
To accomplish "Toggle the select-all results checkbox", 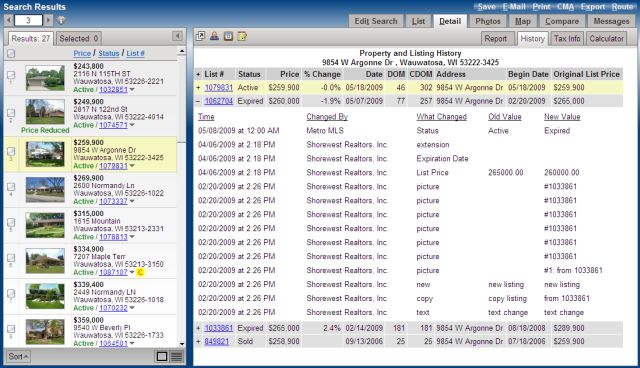I will coord(11,53).
